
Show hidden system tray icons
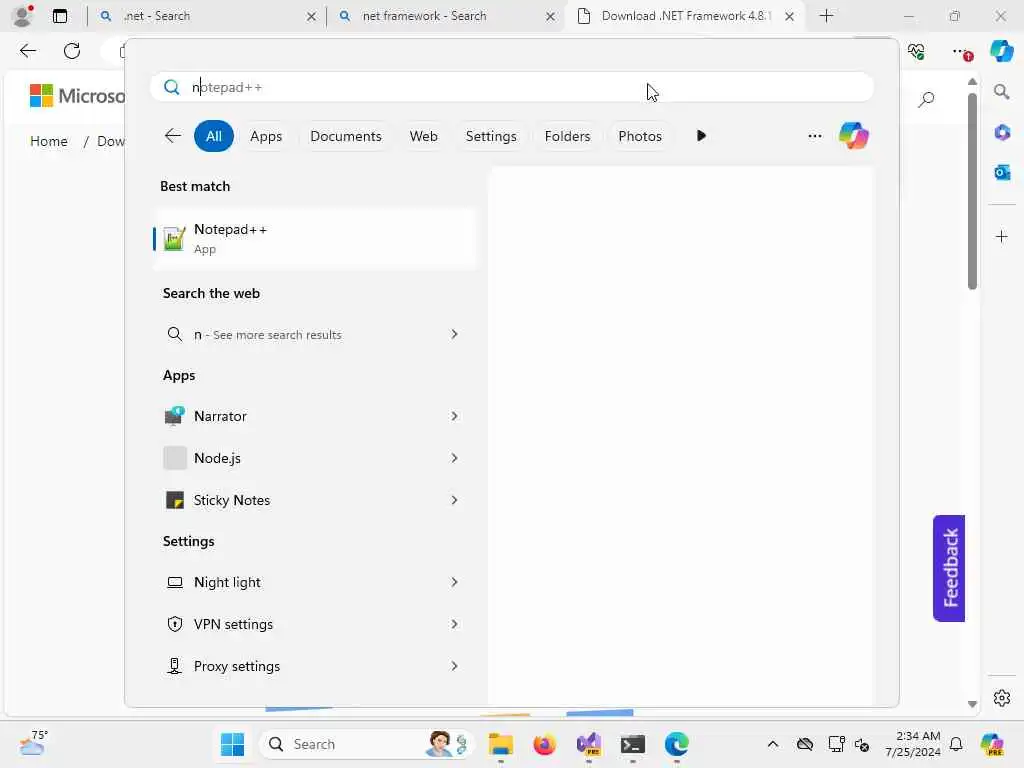pos(773,744)
